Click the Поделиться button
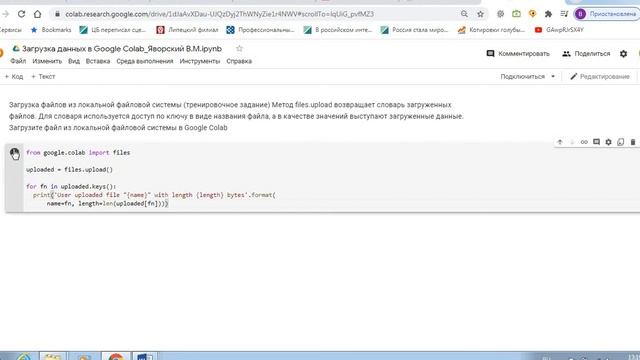The image size is (640, 360). [x=586, y=53]
